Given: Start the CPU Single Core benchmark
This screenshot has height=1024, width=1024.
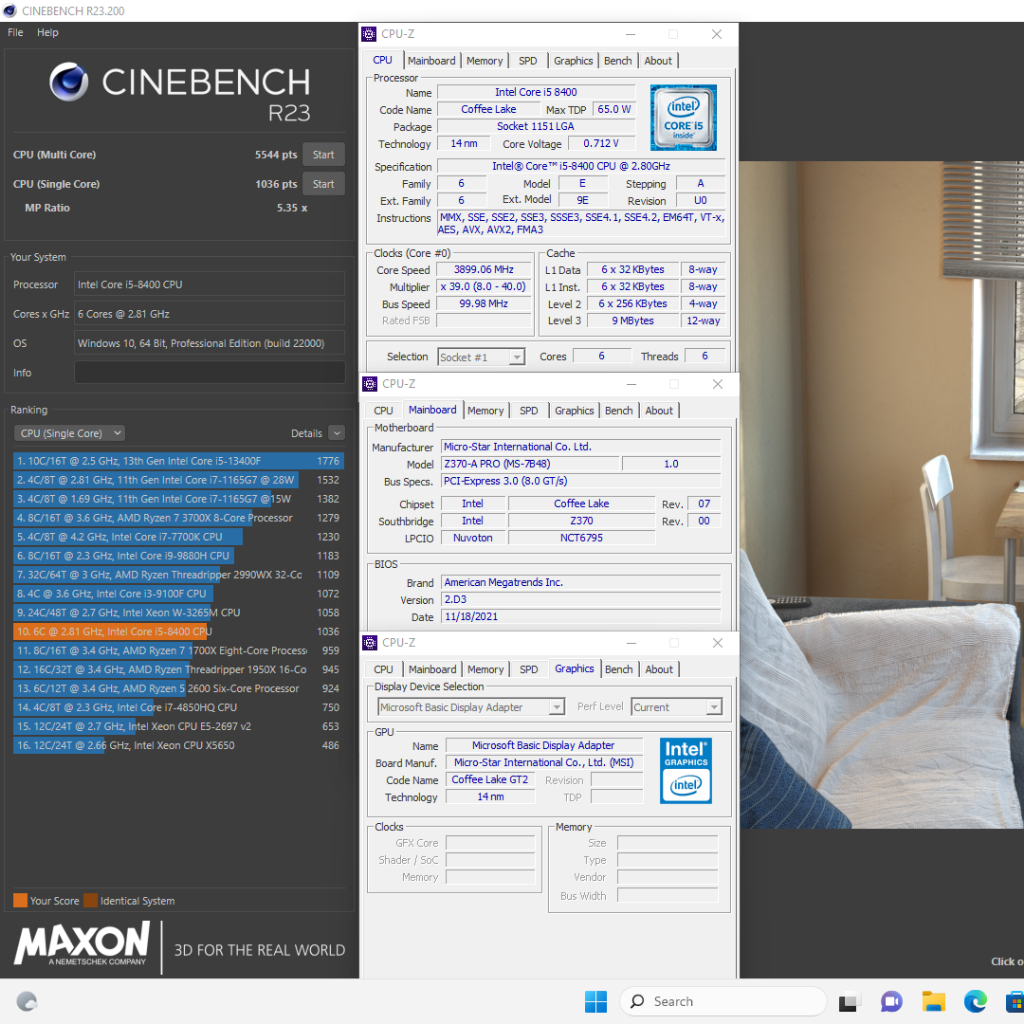Looking at the screenshot, I should click(323, 184).
